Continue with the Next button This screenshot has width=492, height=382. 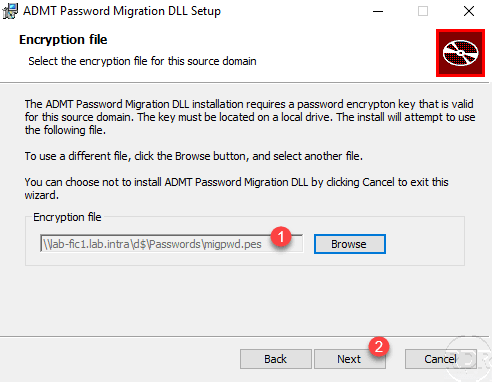click(x=350, y=359)
